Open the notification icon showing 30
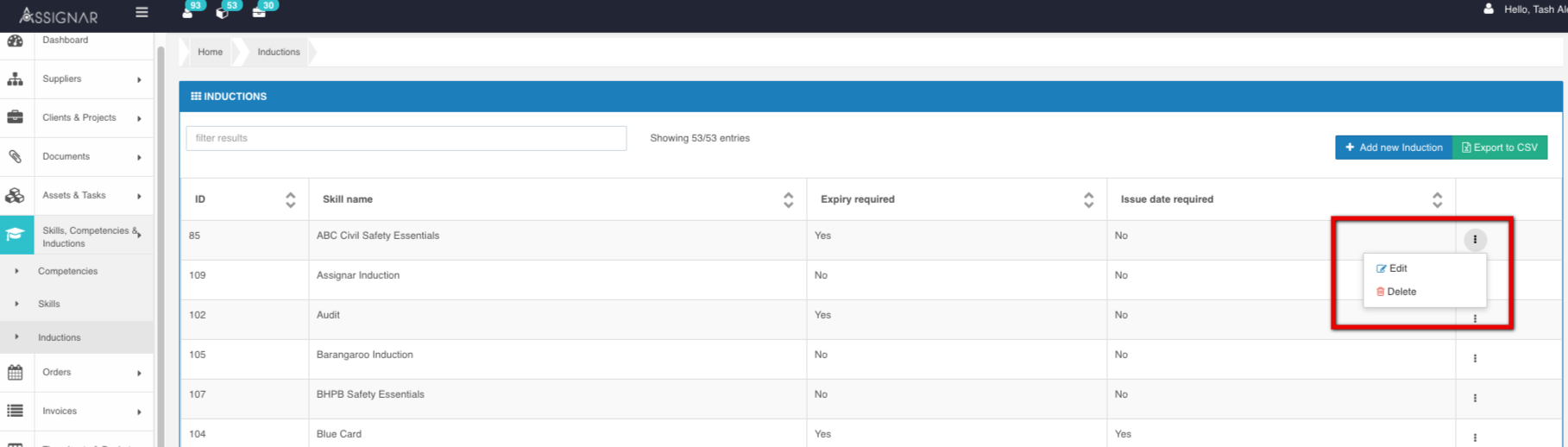1568x447 pixels. (x=259, y=12)
